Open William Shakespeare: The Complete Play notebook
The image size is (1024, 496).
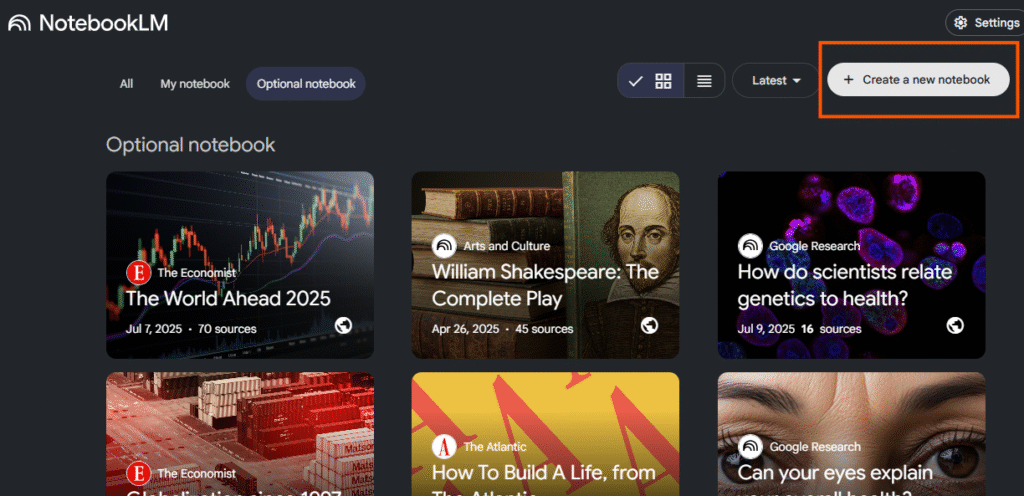(x=545, y=285)
